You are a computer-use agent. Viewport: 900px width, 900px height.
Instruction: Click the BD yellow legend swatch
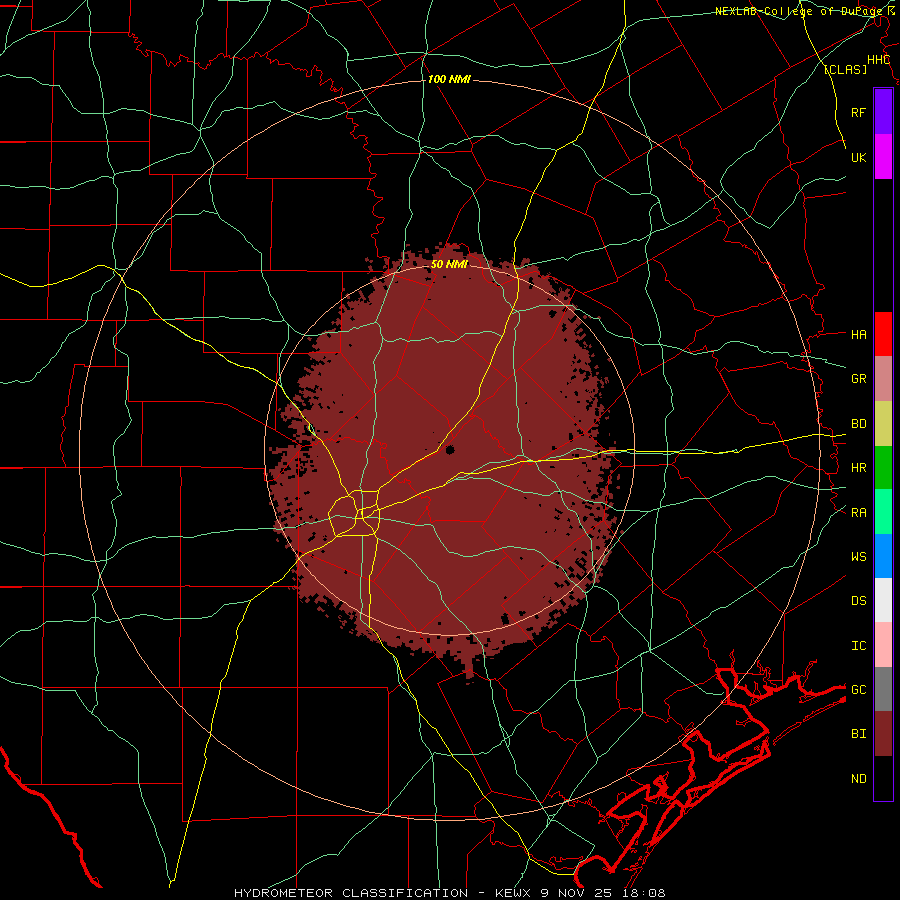pyautogui.click(x=883, y=424)
